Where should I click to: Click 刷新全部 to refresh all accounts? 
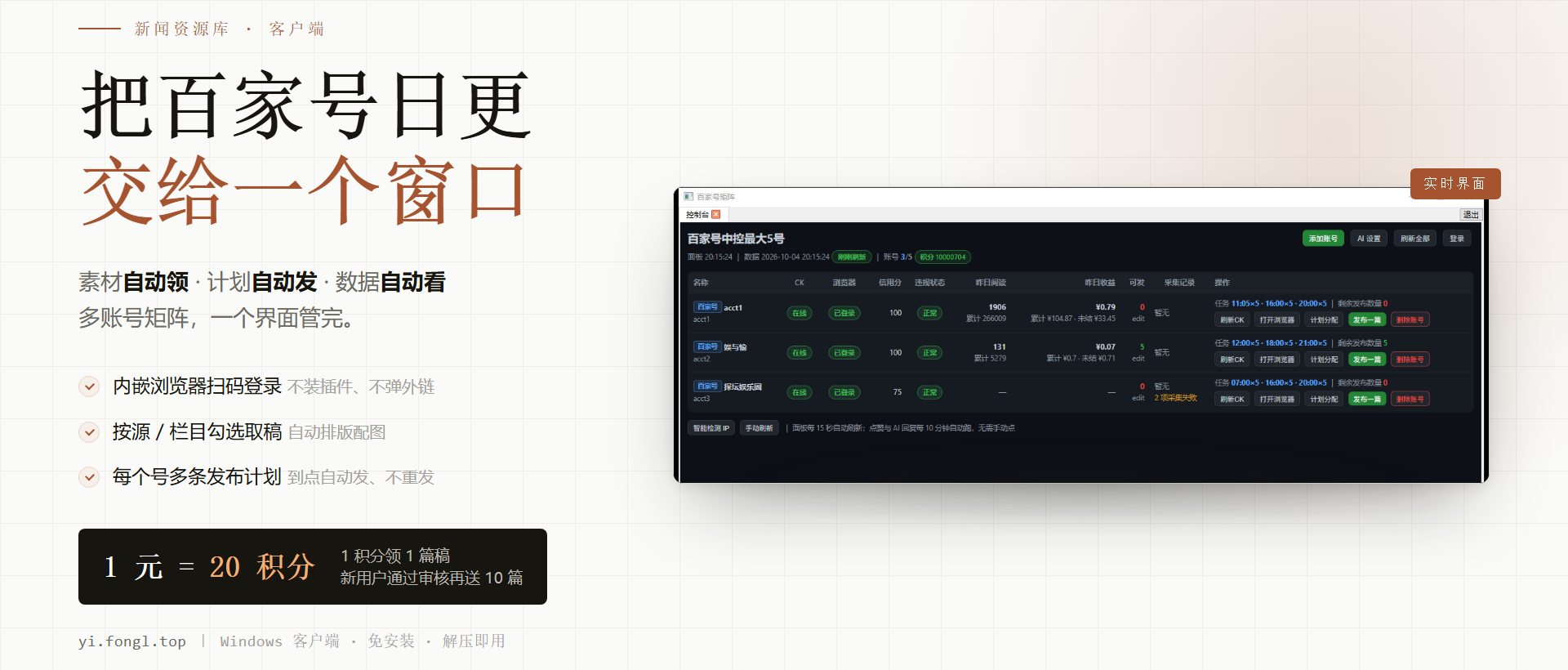(x=1414, y=239)
